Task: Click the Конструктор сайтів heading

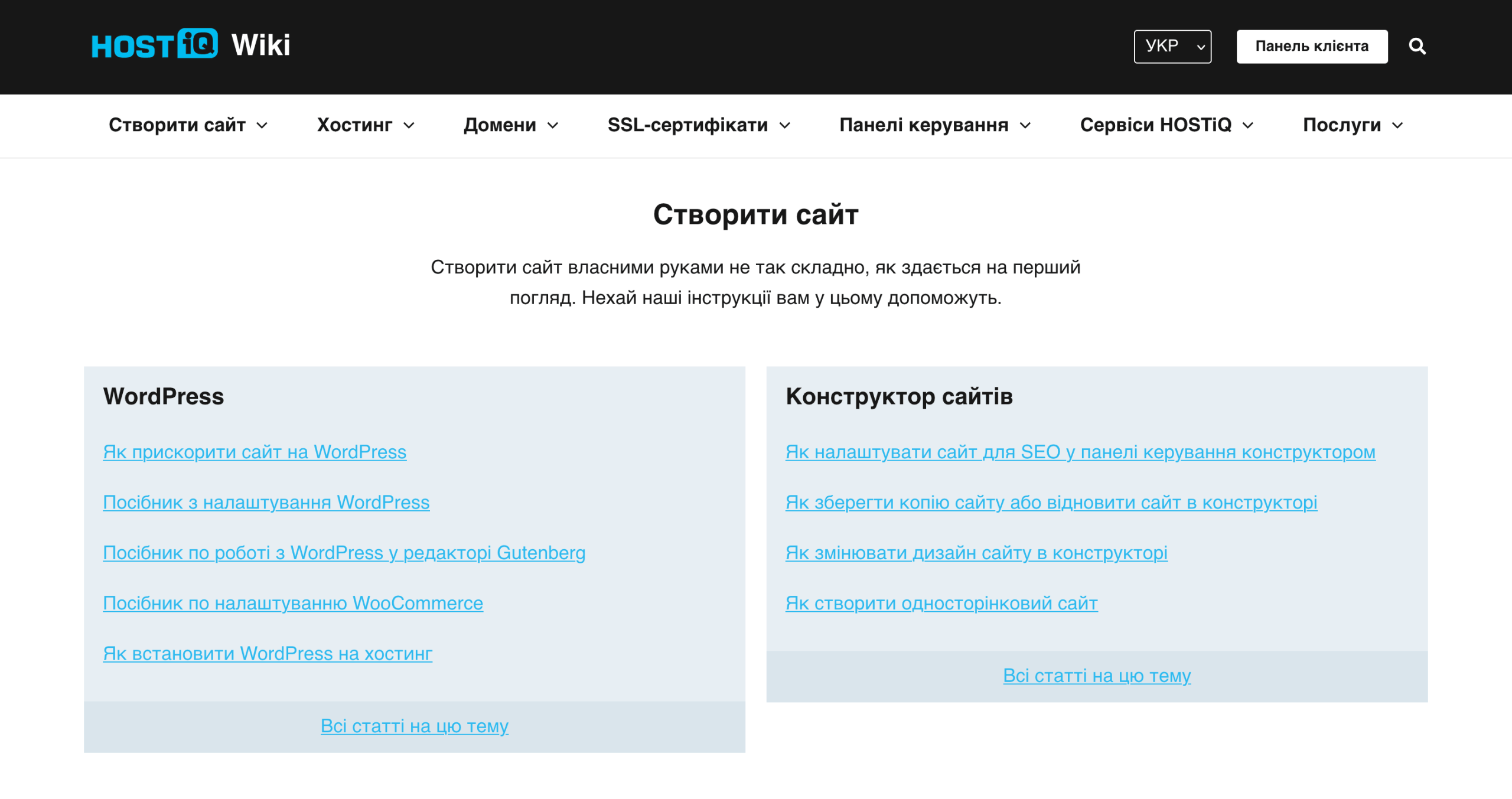Action: [899, 396]
